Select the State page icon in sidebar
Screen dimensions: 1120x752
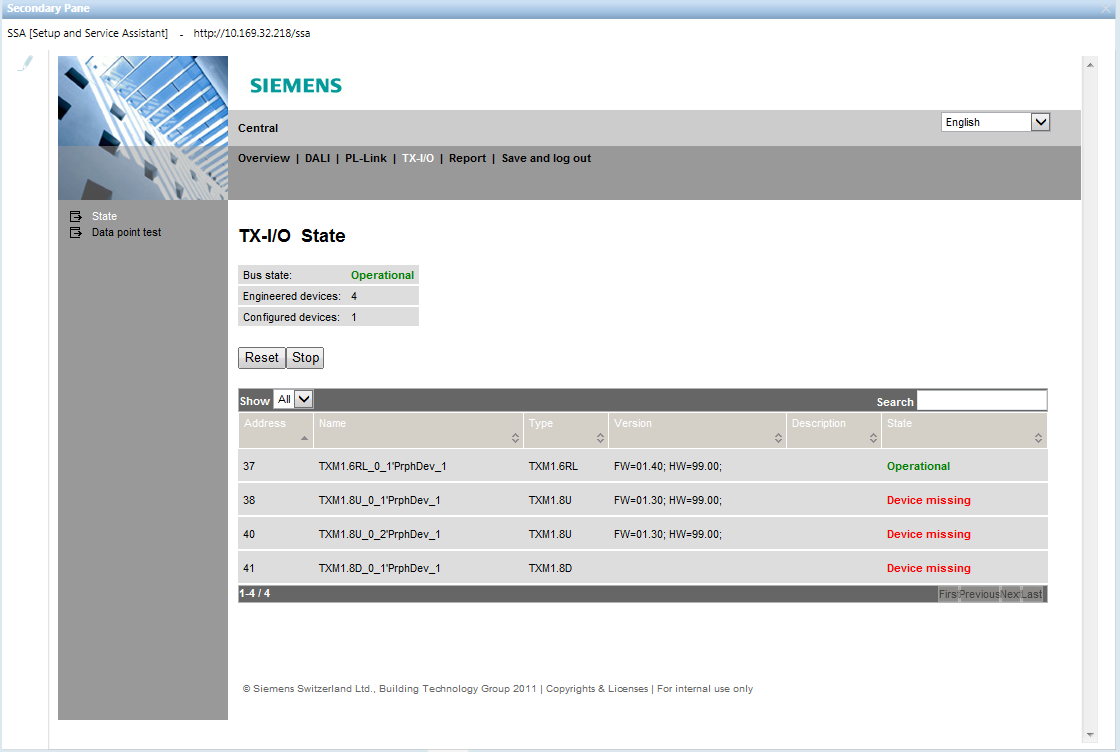point(76,215)
